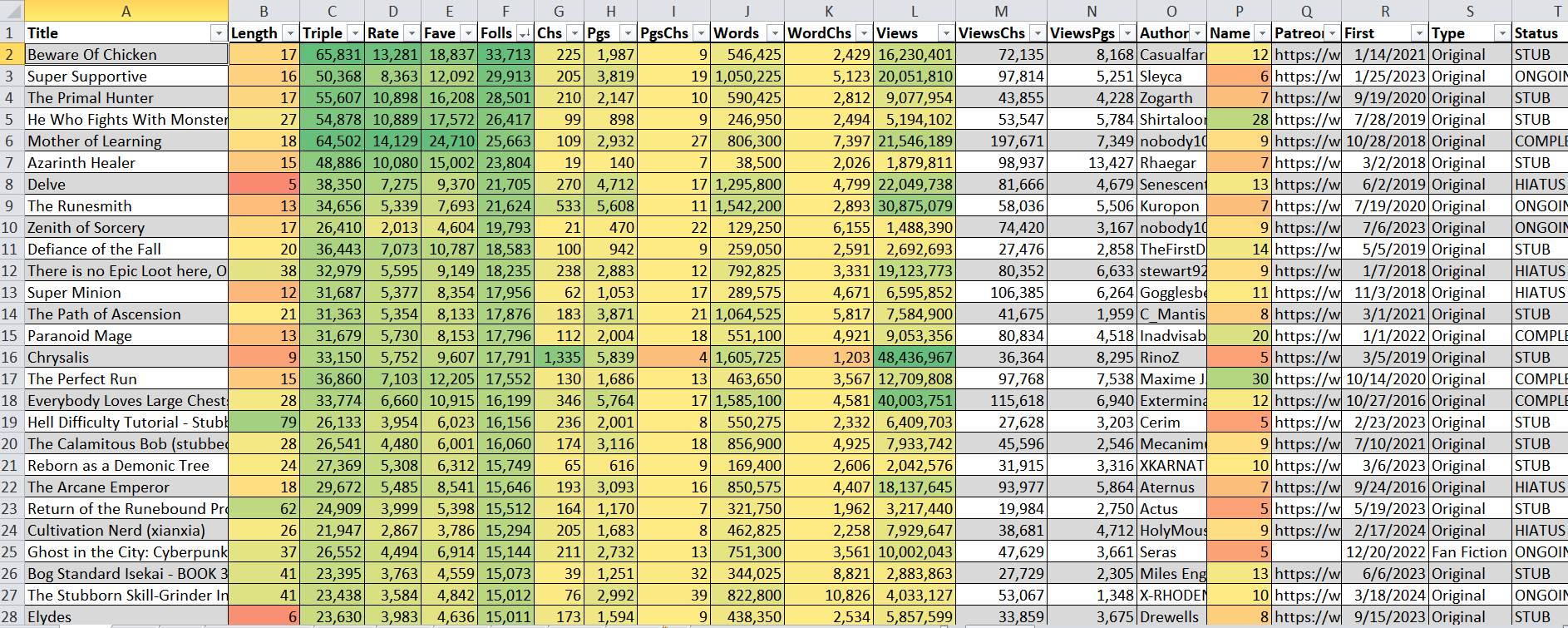The image size is (1568, 628).
Task: Open the PgsChs column filter dropdown
Action: (701, 33)
